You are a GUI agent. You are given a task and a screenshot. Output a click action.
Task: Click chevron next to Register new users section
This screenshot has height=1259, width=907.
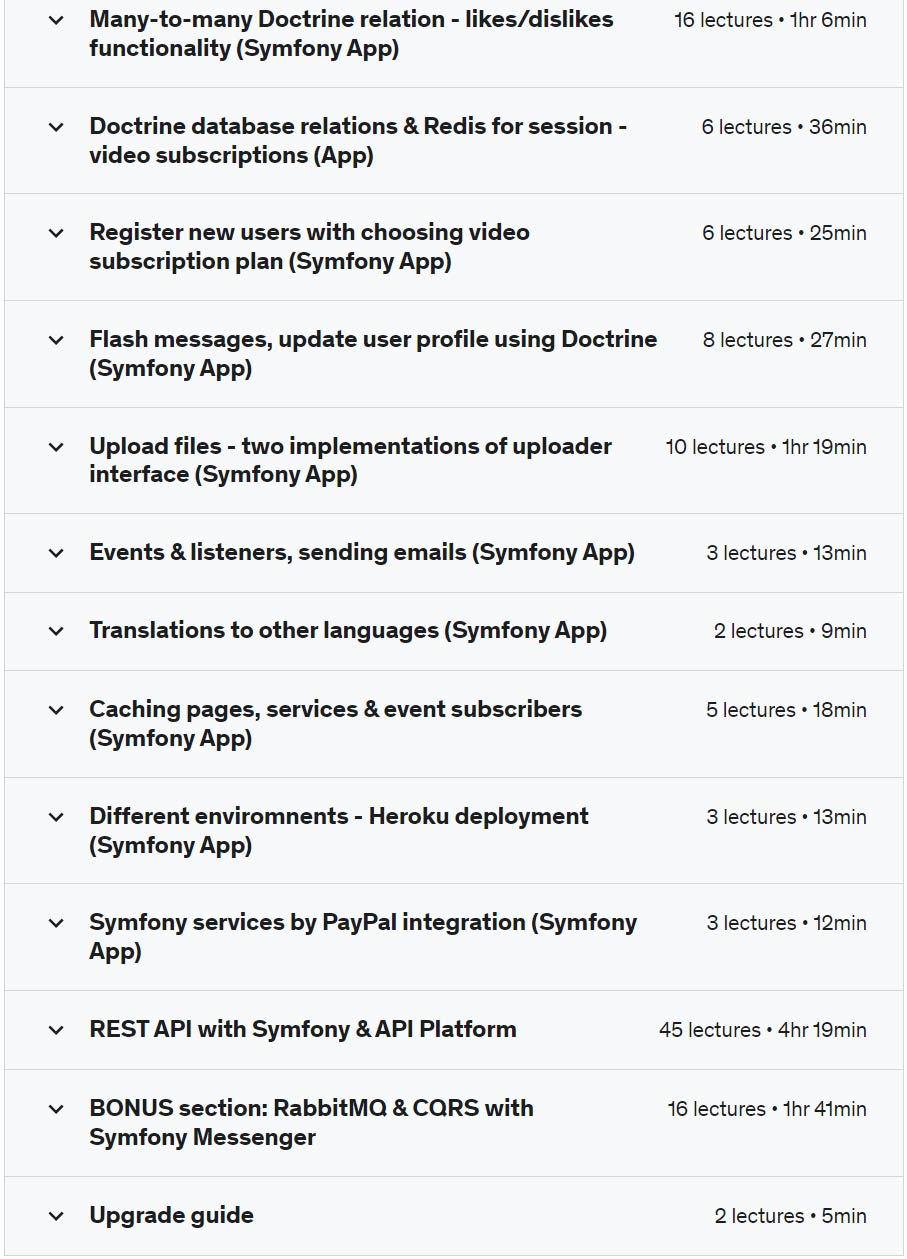tap(56, 233)
